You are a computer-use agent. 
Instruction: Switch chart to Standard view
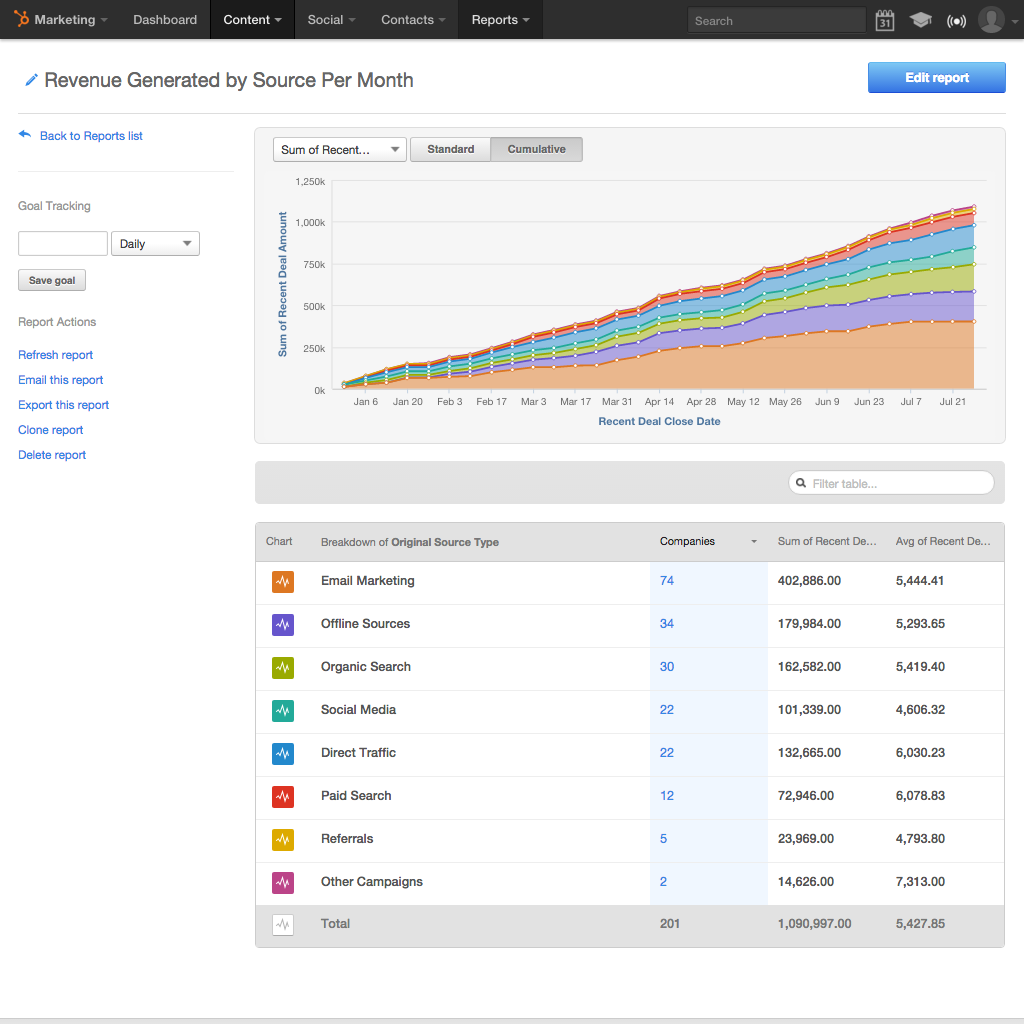pos(450,149)
